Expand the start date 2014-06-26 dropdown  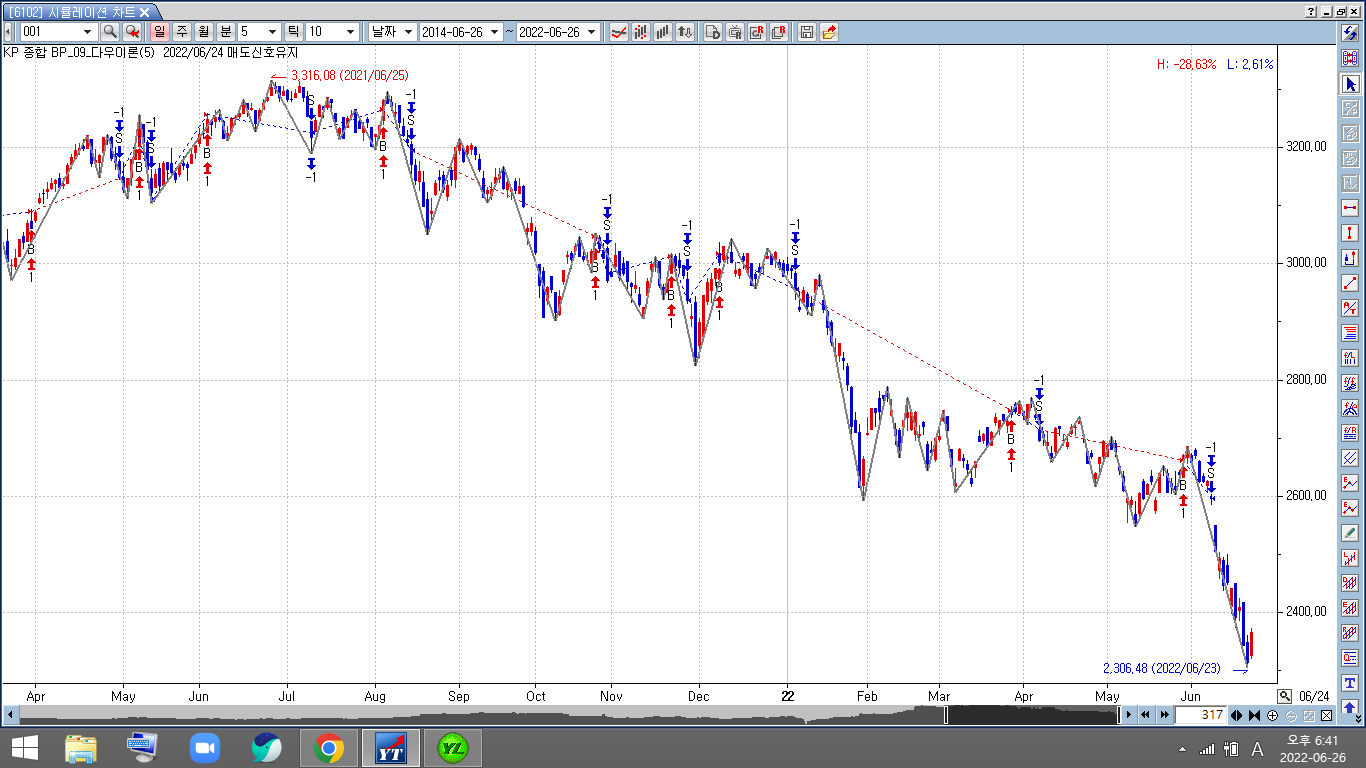pyautogui.click(x=494, y=32)
